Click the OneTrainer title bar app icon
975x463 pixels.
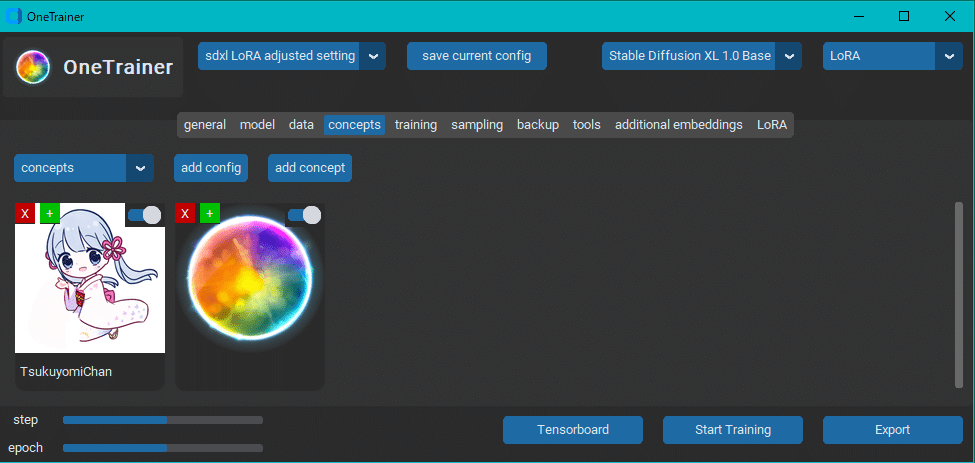14,16
